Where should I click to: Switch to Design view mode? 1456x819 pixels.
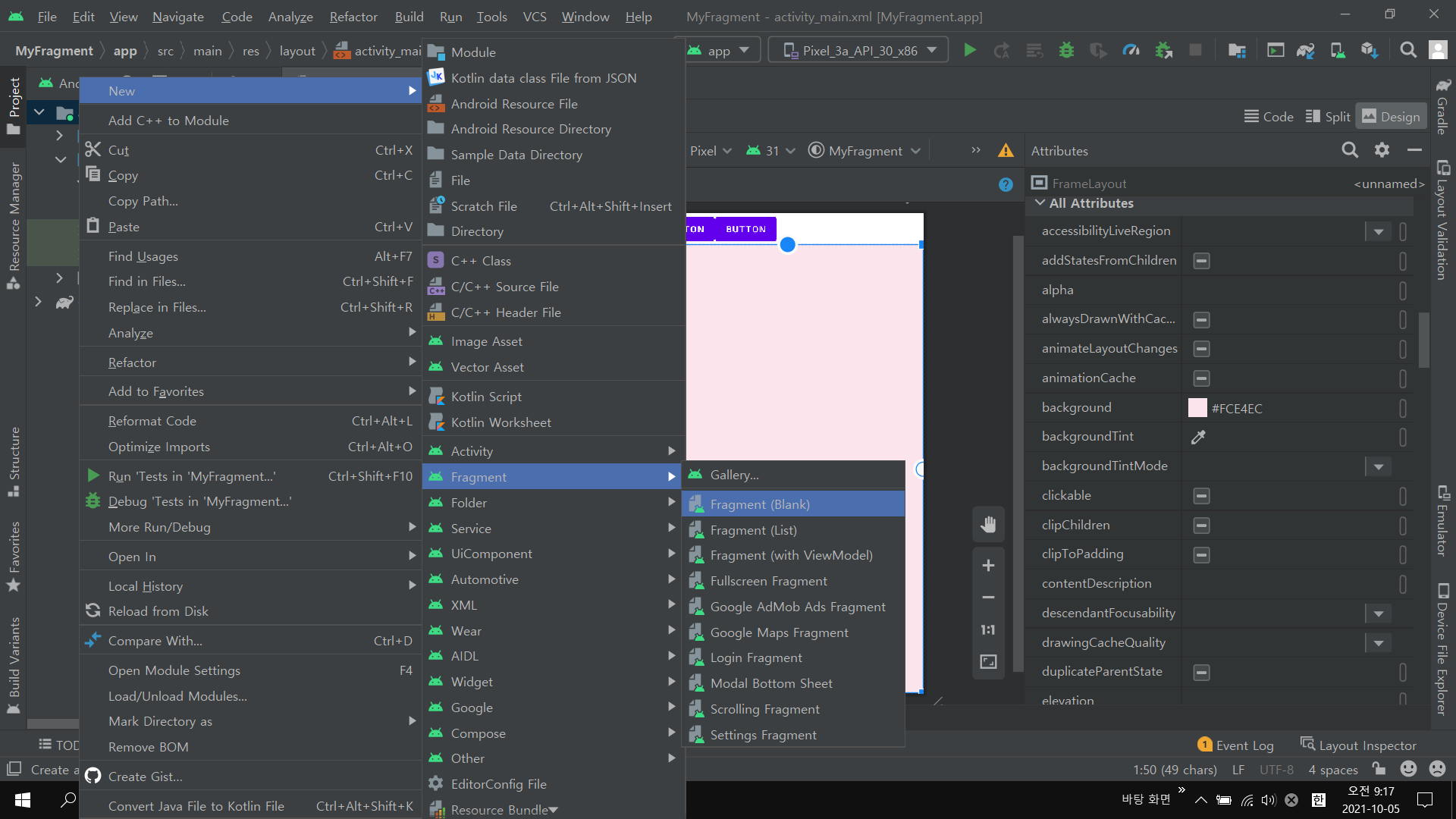[x=1391, y=116]
